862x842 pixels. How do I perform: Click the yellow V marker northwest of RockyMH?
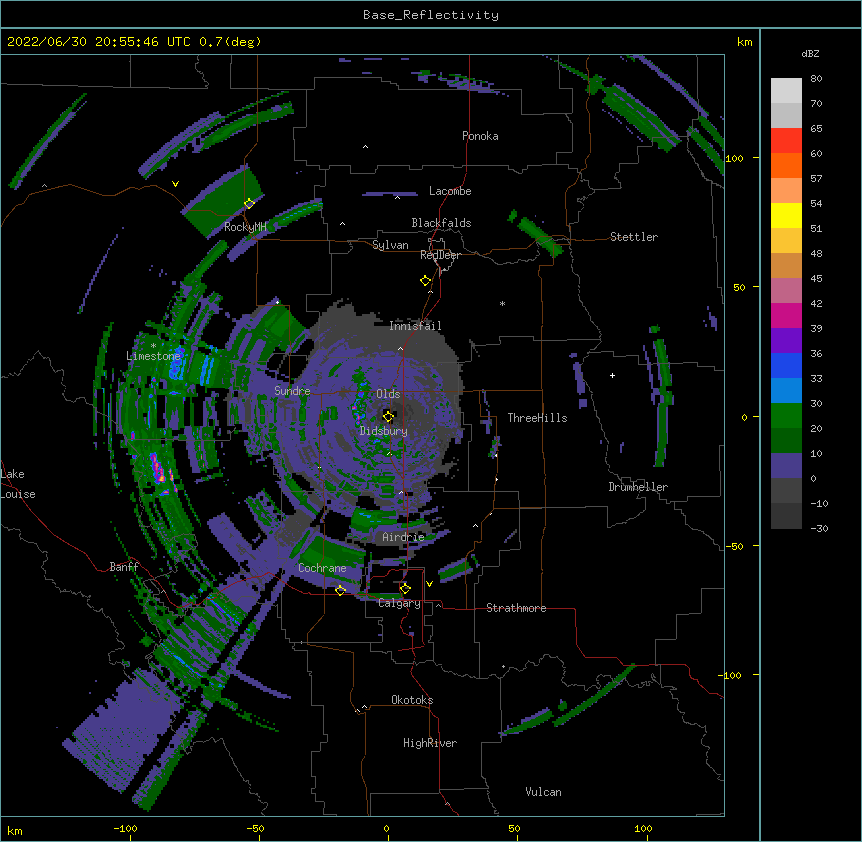click(x=175, y=184)
